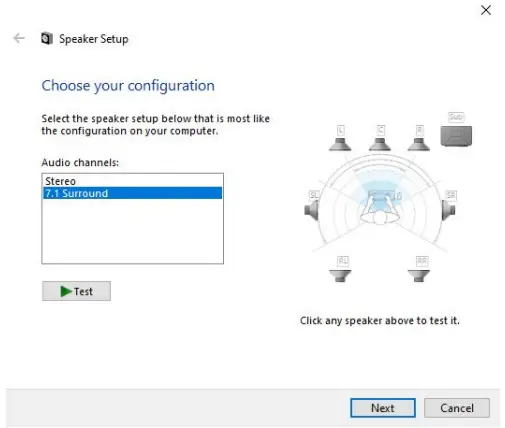Proceed with the Next button
Viewport: 505px width, 428px height.
pyautogui.click(x=383, y=408)
